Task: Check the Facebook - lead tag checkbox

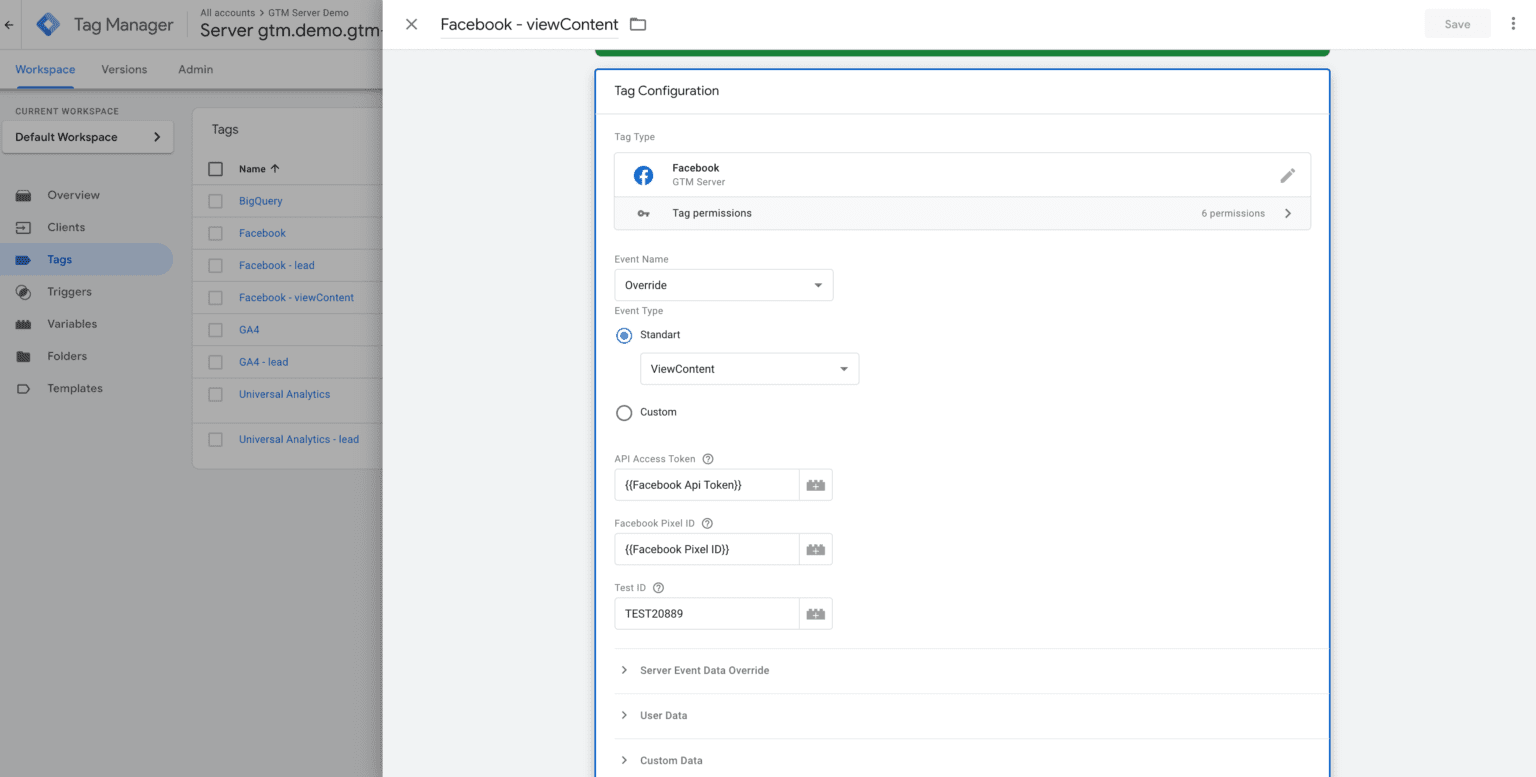Action: (215, 265)
